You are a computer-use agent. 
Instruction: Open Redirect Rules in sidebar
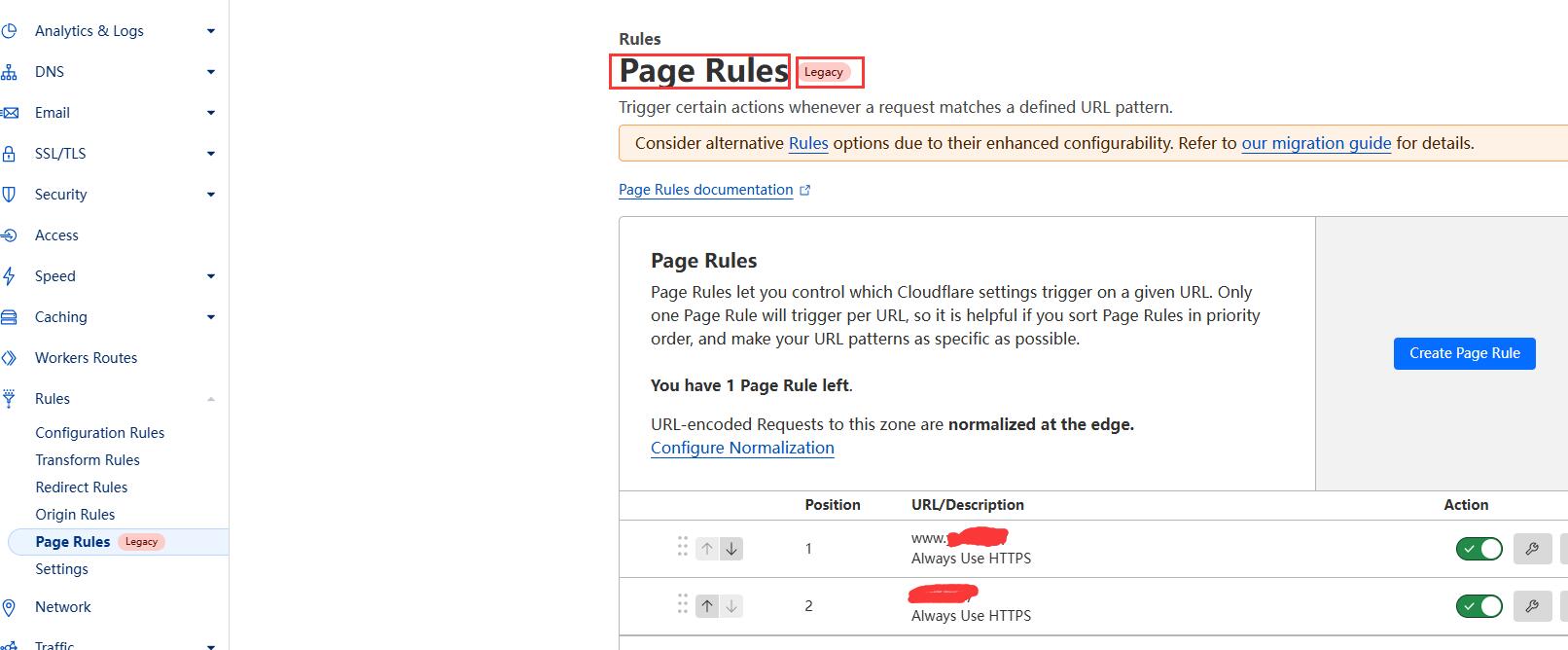click(82, 487)
